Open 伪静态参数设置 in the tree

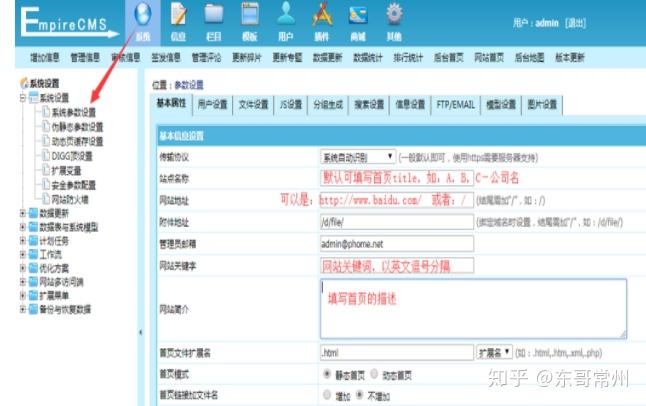pos(77,127)
